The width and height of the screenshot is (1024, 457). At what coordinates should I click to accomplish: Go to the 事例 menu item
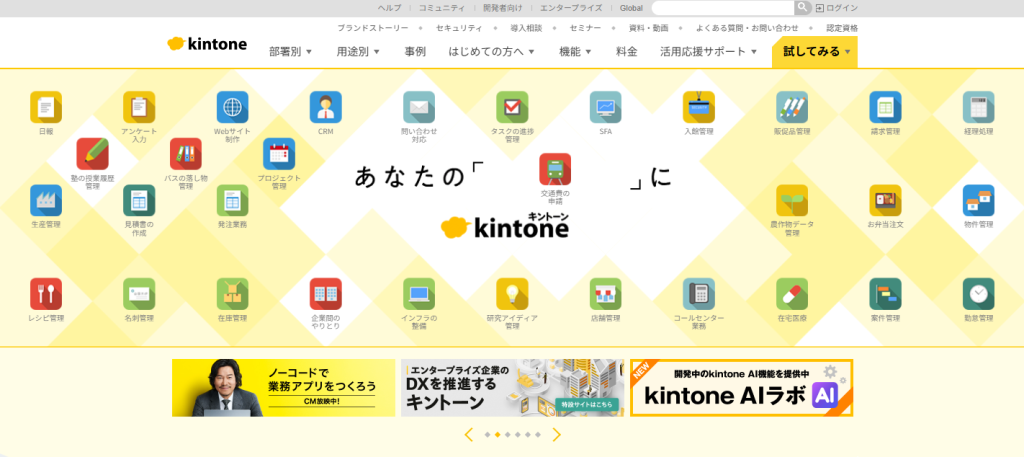point(415,52)
